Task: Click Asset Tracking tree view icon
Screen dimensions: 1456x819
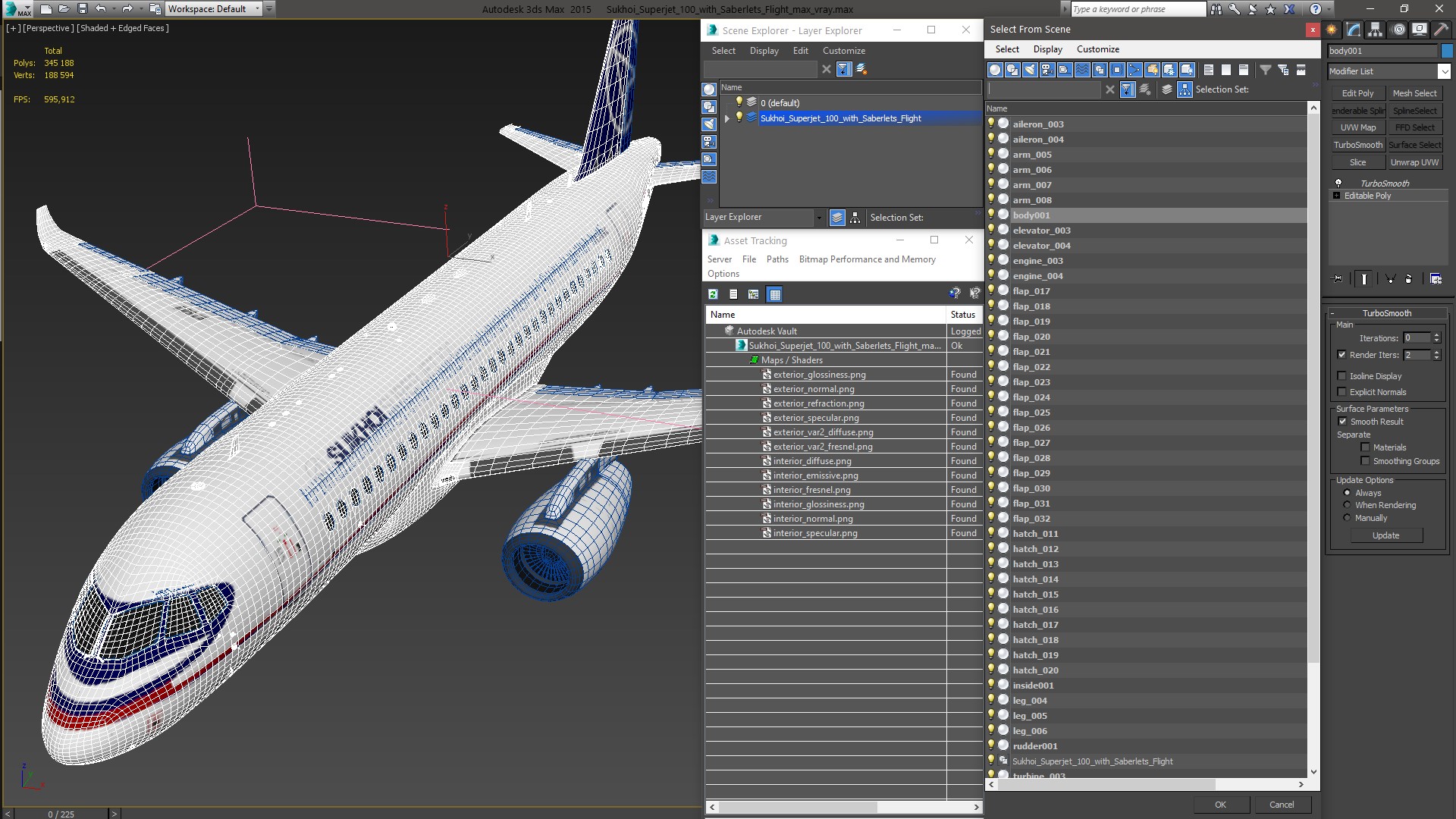Action: coord(754,294)
